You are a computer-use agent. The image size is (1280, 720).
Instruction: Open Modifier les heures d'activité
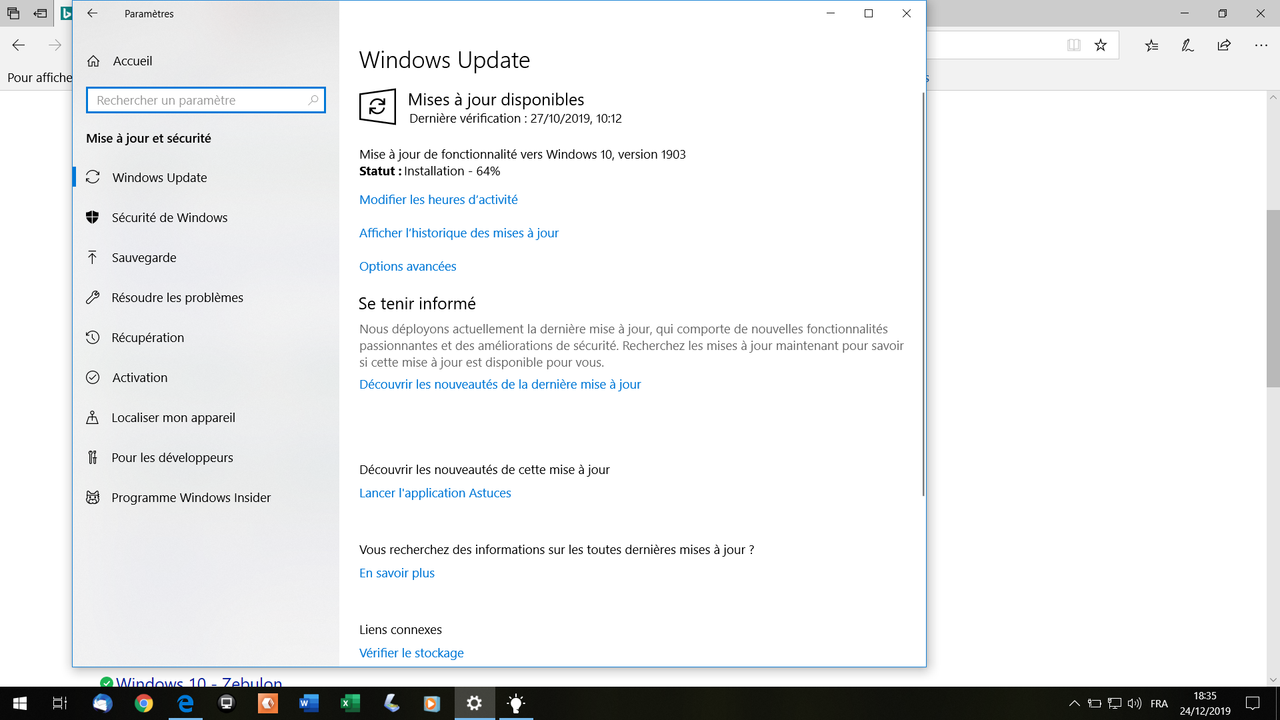pos(438,199)
